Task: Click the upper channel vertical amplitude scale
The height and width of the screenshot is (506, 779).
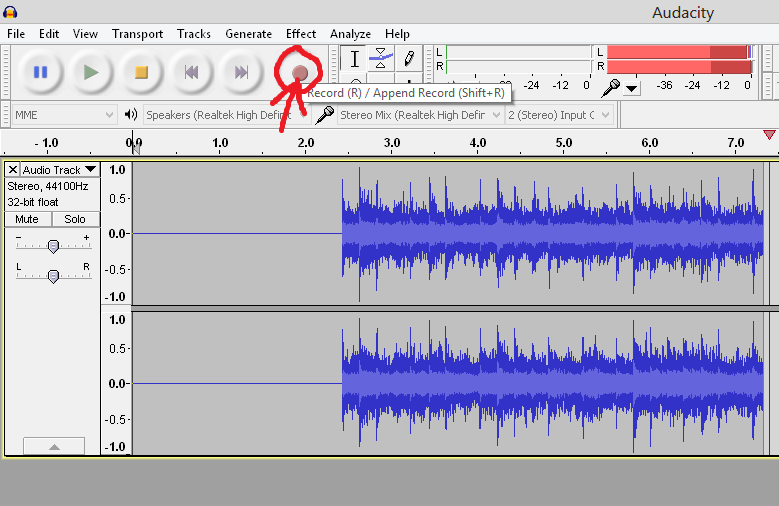Action: click(116, 234)
